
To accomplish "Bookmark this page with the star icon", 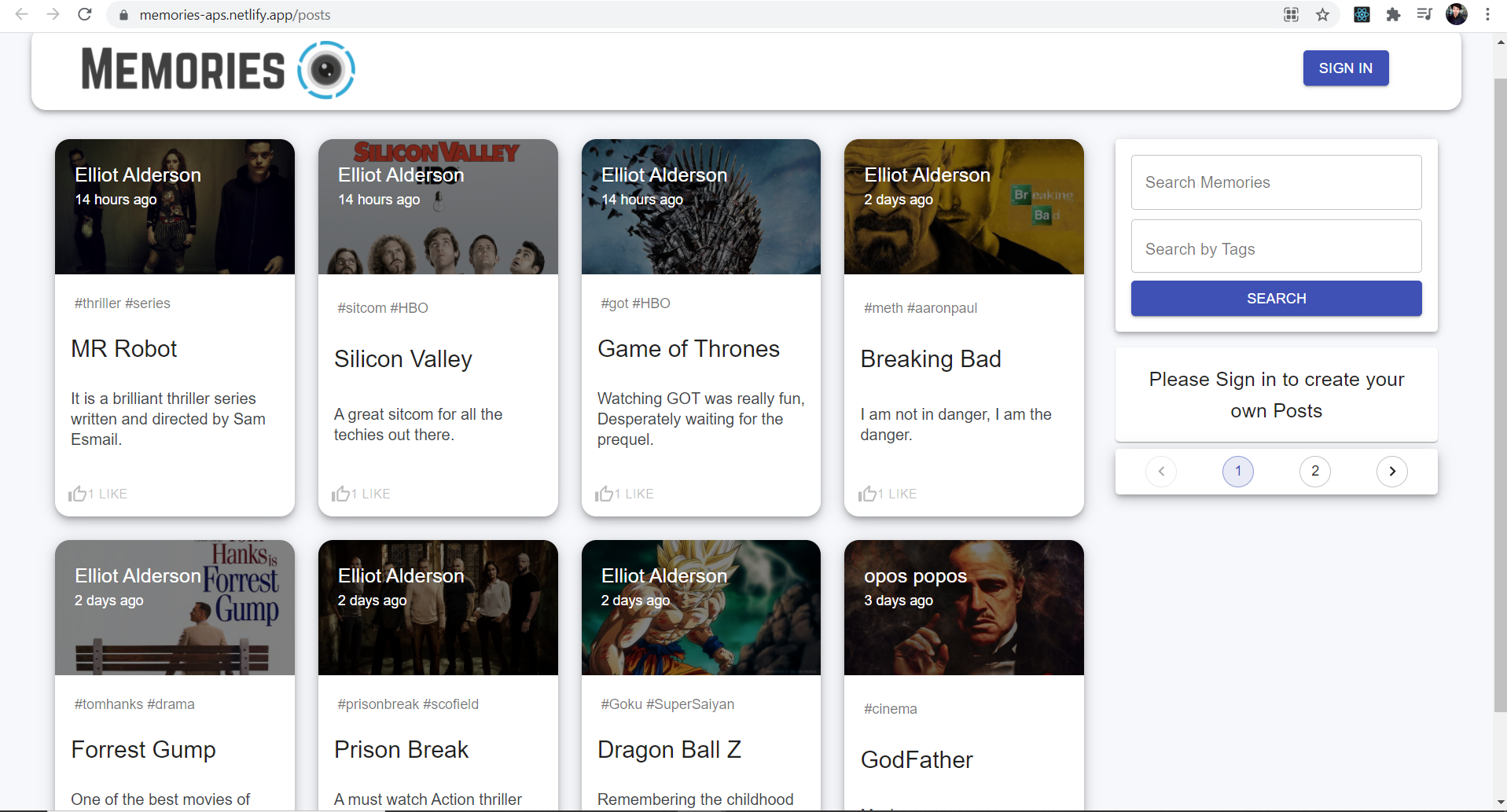I will (x=1323, y=15).
